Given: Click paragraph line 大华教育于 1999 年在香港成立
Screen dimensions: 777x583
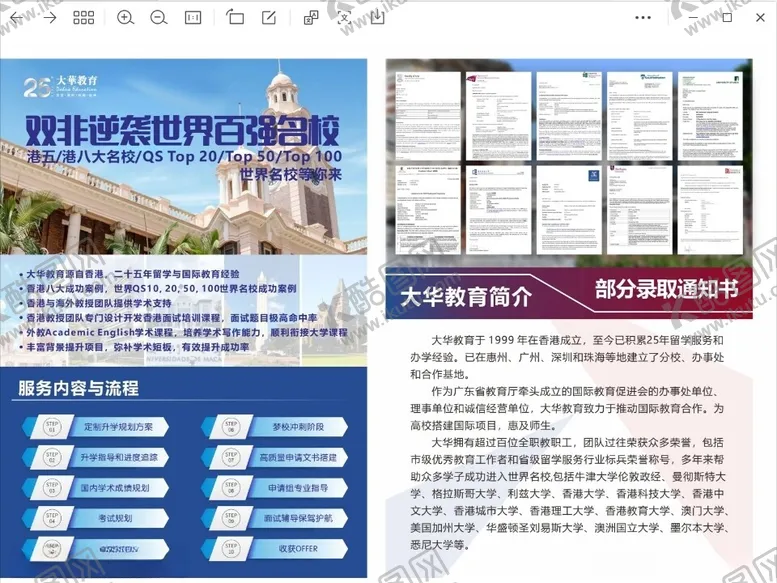Looking at the screenshot, I should click(x=577, y=340).
